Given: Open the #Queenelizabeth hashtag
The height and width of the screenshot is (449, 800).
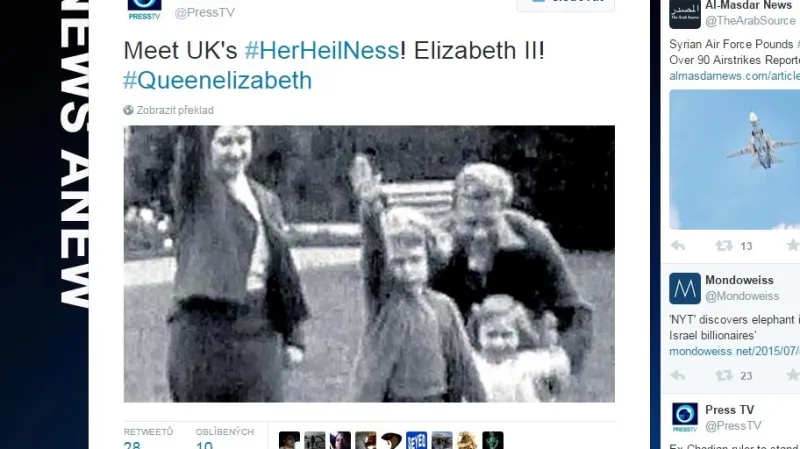Looking at the screenshot, I should pos(217,81).
